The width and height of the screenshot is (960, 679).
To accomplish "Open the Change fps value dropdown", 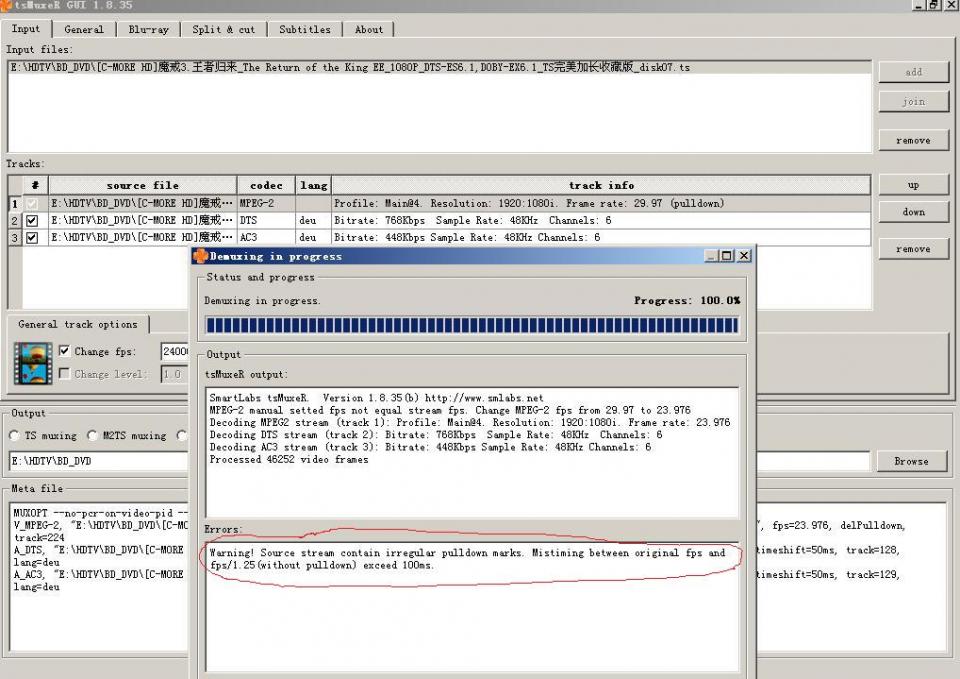I will [x=175, y=351].
